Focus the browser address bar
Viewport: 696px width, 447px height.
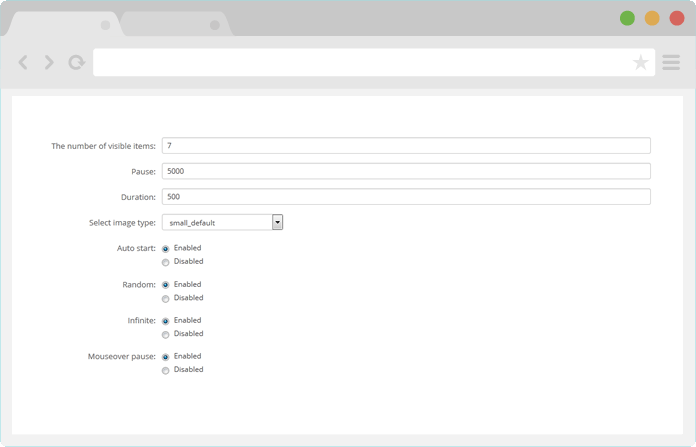tap(374, 62)
